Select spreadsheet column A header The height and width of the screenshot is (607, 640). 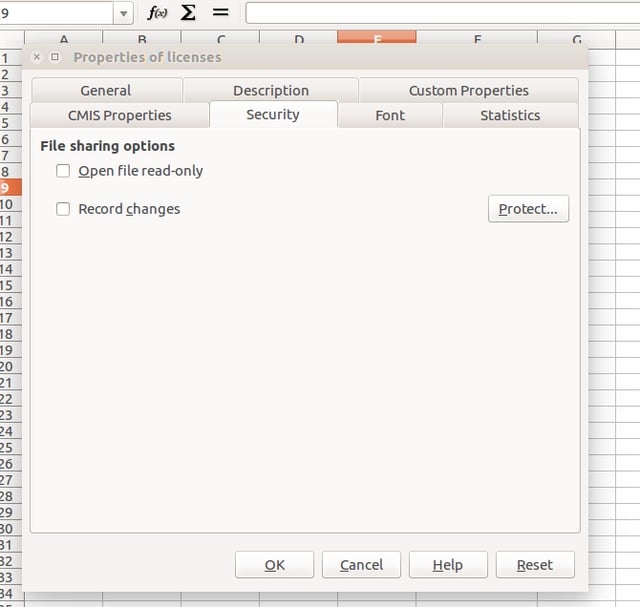(x=64, y=37)
